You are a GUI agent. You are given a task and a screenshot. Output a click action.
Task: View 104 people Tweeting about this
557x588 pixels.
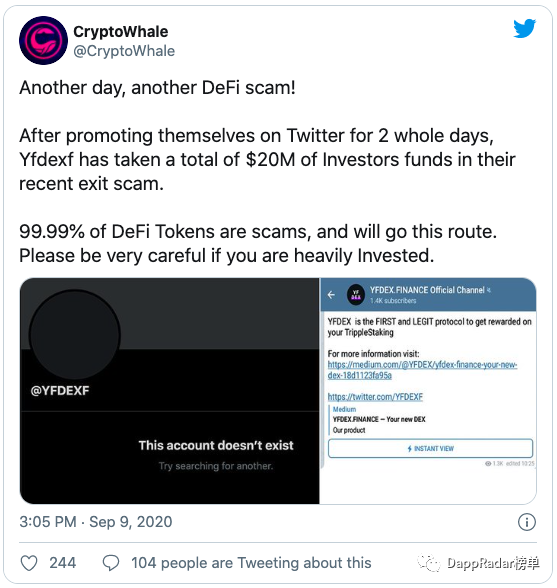click(x=251, y=563)
